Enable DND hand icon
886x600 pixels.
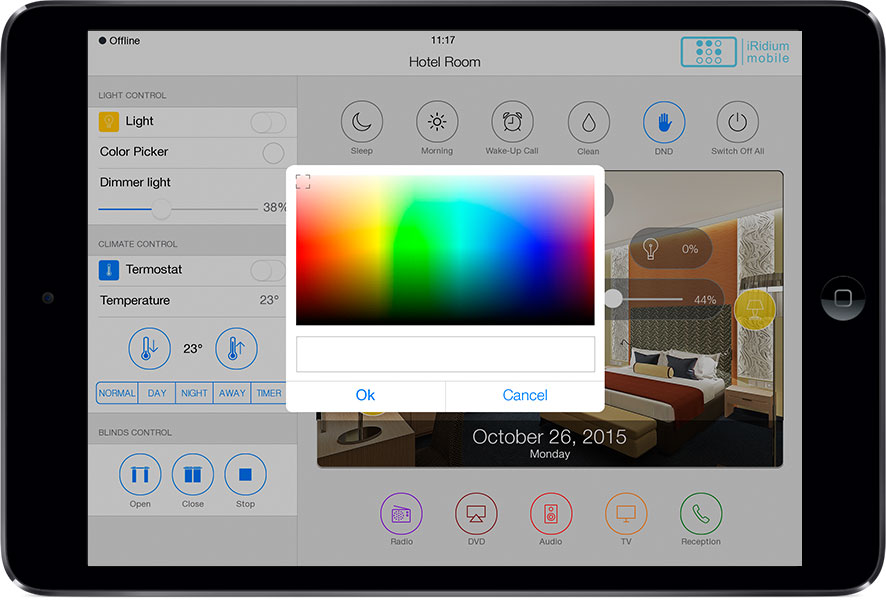tap(664, 123)
